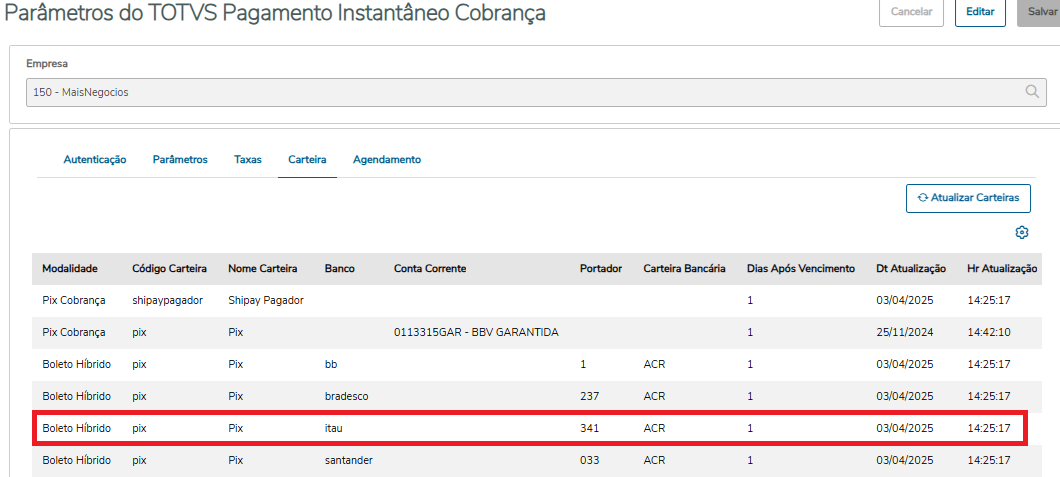The width and height of the screenshot is (1060, 477).
Task: Click the Modalidade column header
Action: pos(70,268)
